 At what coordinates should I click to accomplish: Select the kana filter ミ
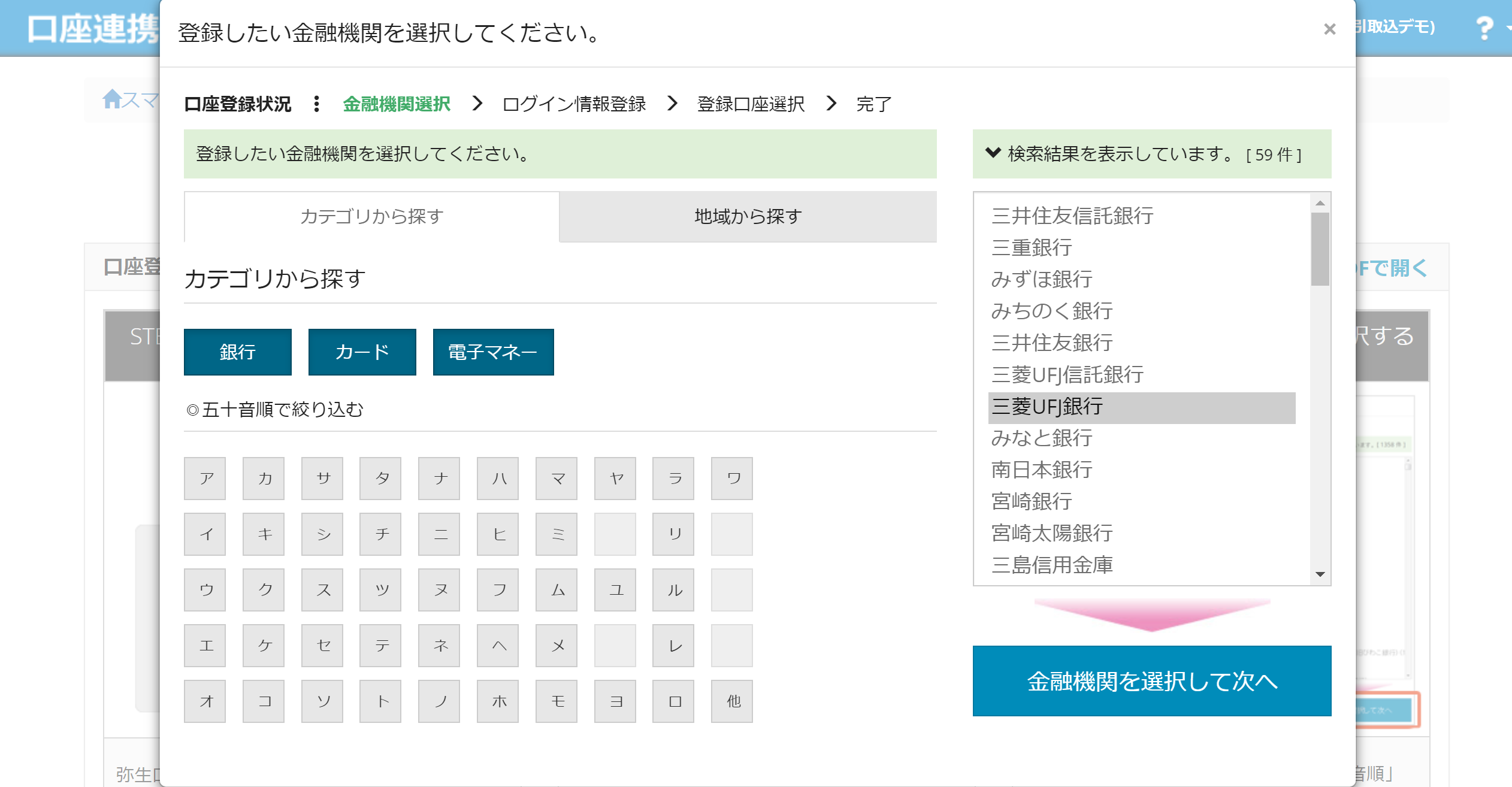point(557,534)
